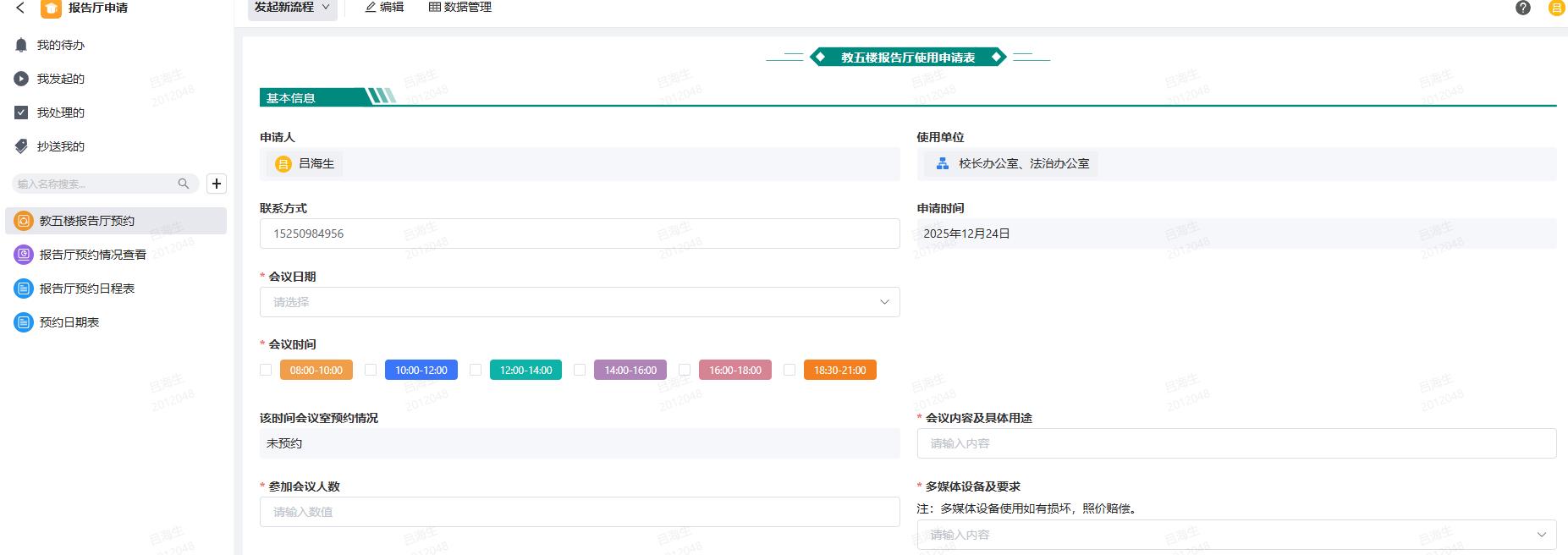Click the 抄送我的 tag icon

(21, 146)
